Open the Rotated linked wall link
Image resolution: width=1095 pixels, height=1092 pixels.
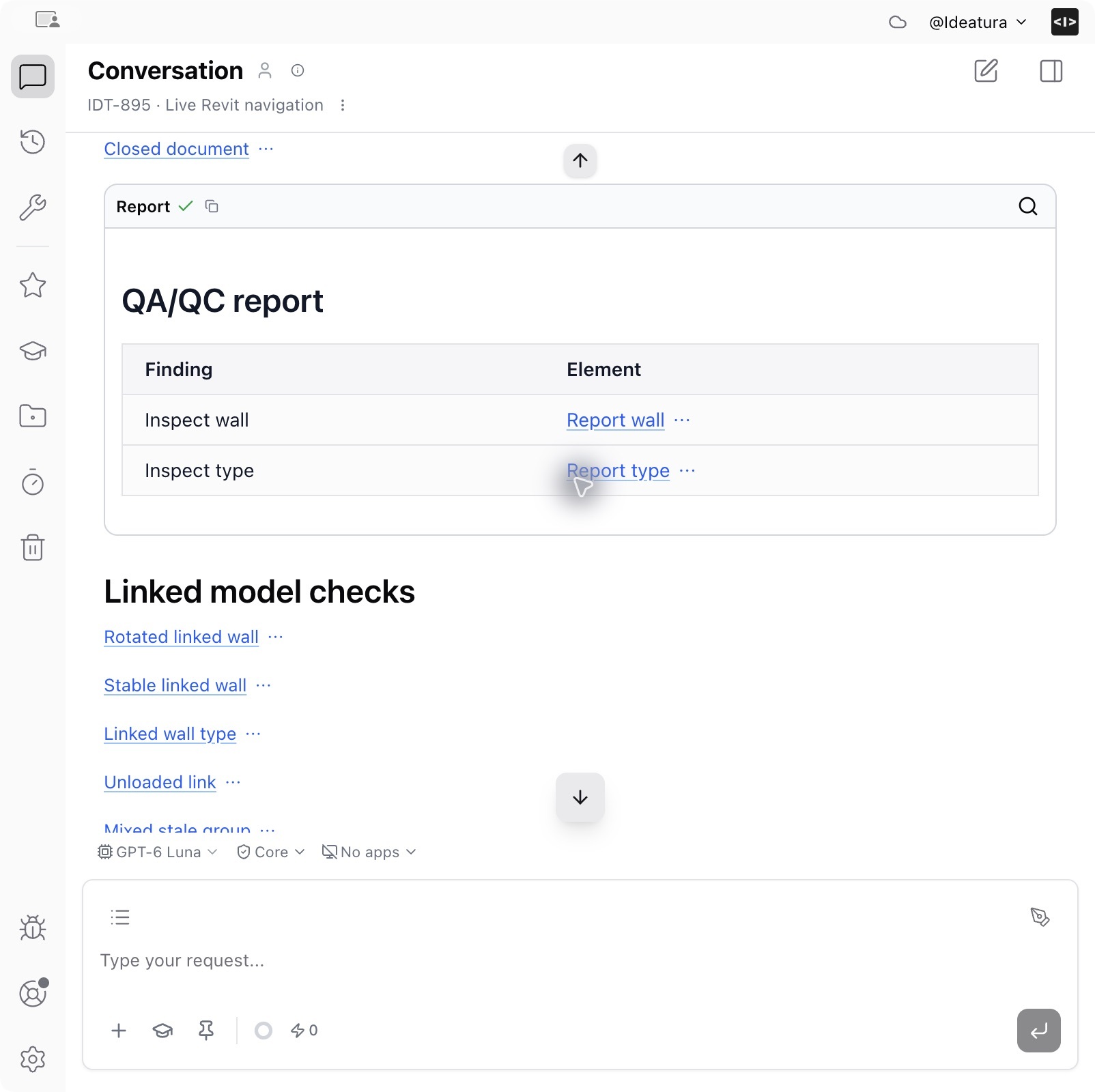point(181,637)
